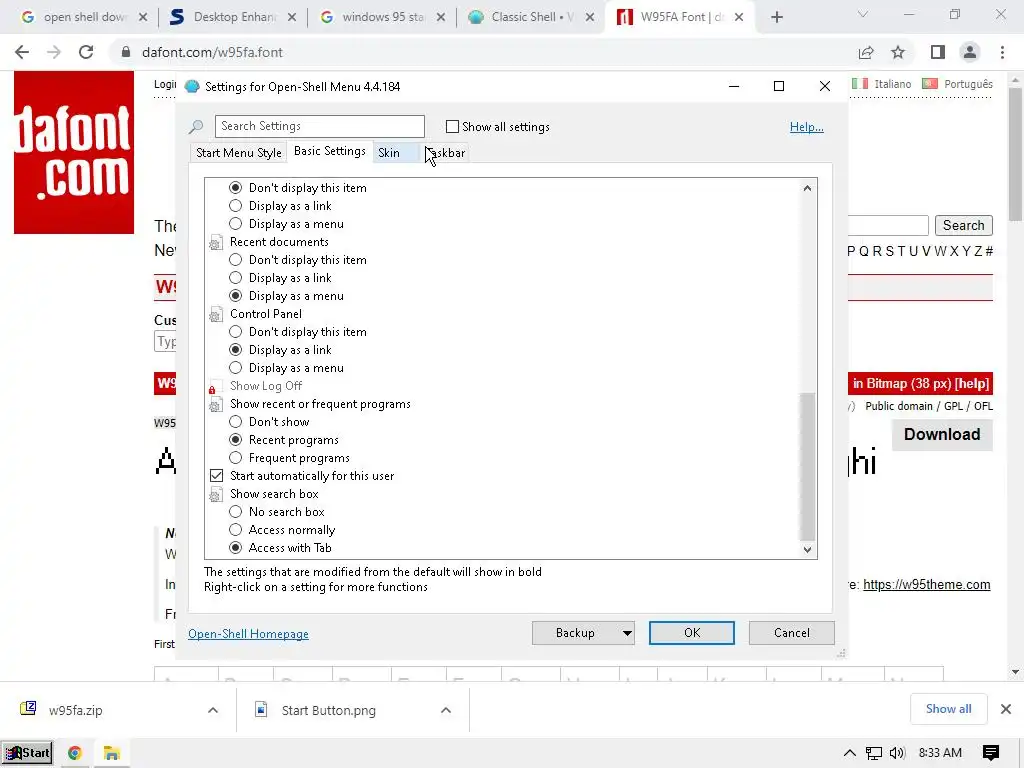Switch to Taskbar tab
The width and height of the screenshot is (1024, 768).
coord(445,153)
